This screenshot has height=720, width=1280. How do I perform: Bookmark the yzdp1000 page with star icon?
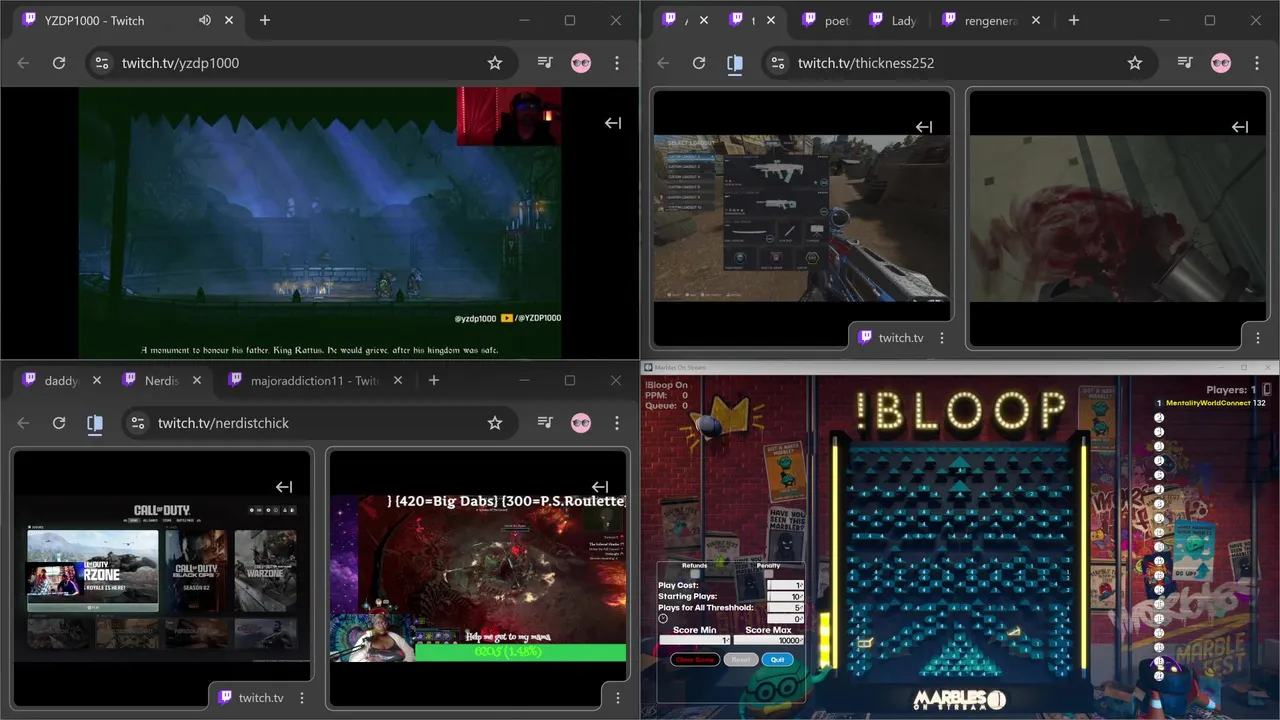[x=494, y=63]
